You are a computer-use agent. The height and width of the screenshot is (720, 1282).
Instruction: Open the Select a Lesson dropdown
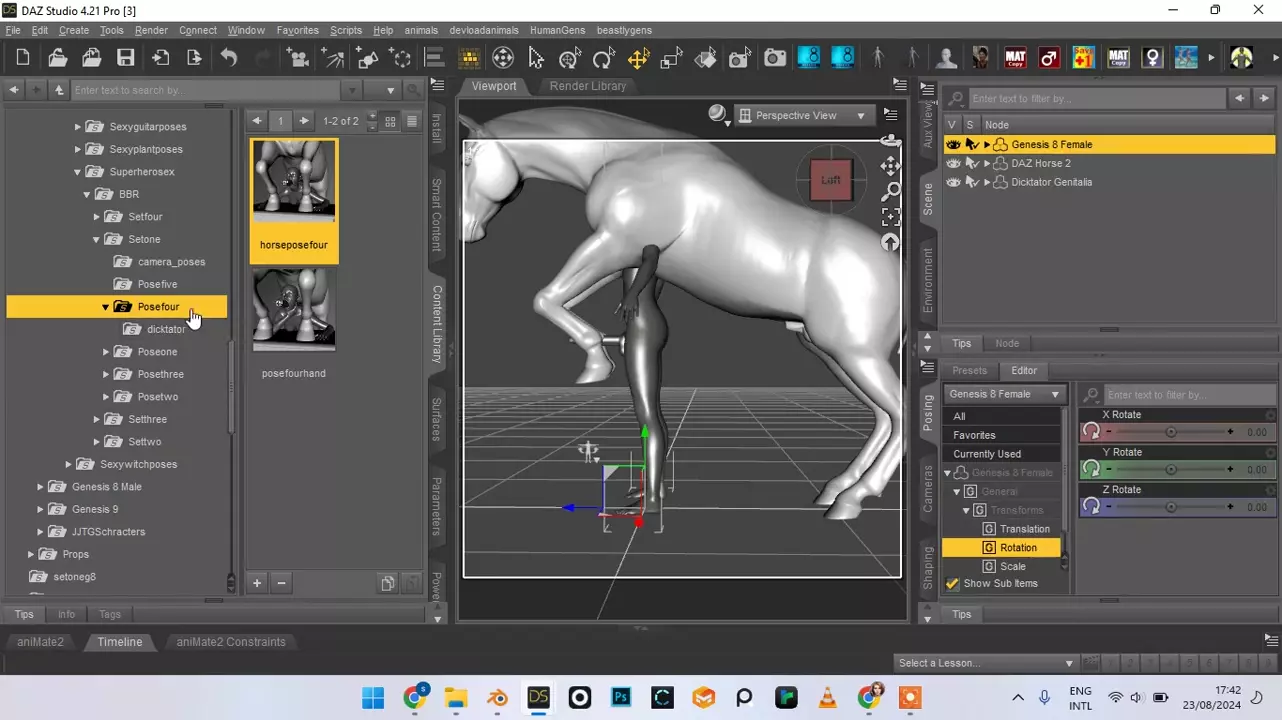985,663
